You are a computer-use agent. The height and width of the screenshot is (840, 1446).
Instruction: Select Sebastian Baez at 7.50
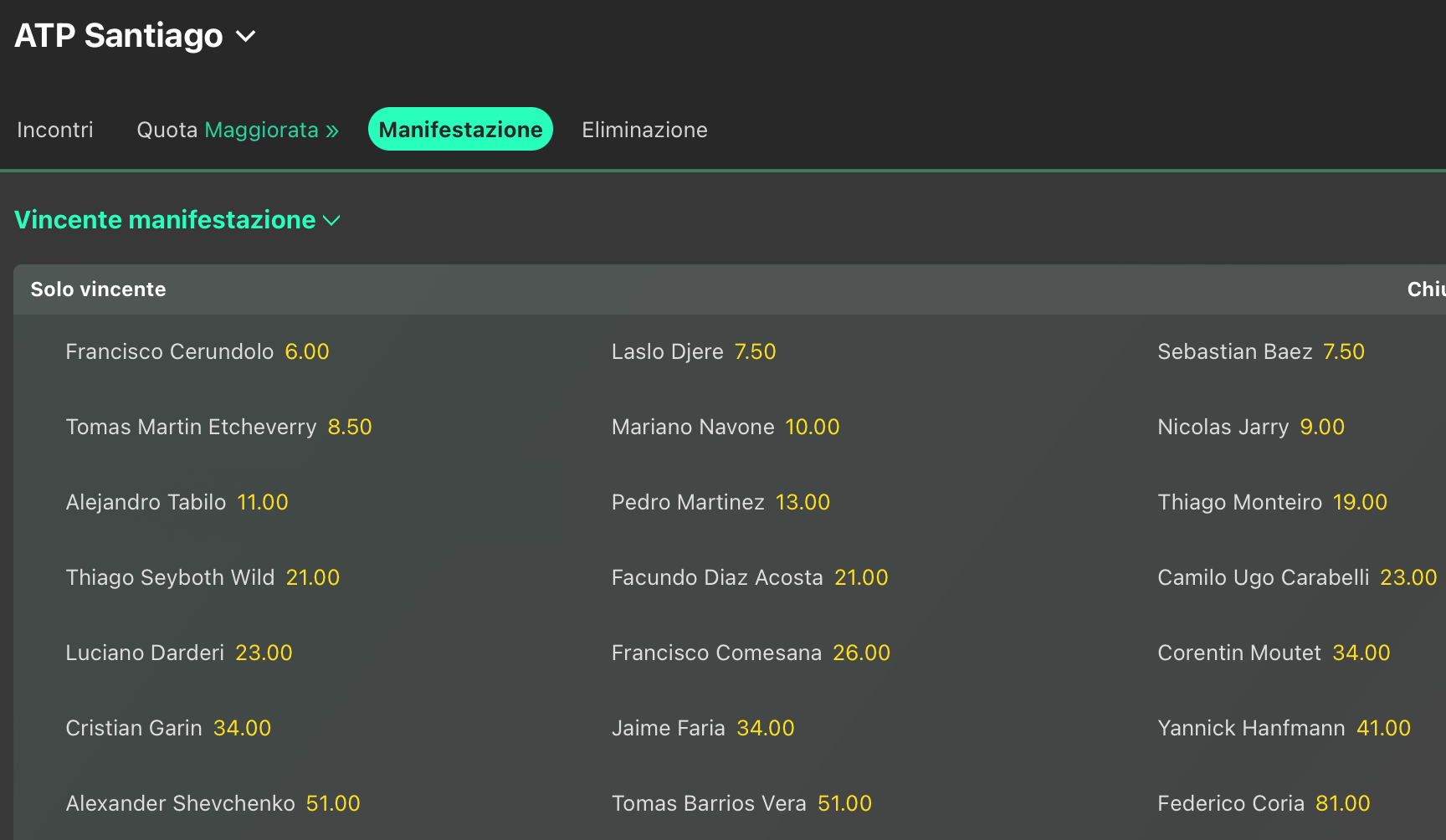(1343, 351)
